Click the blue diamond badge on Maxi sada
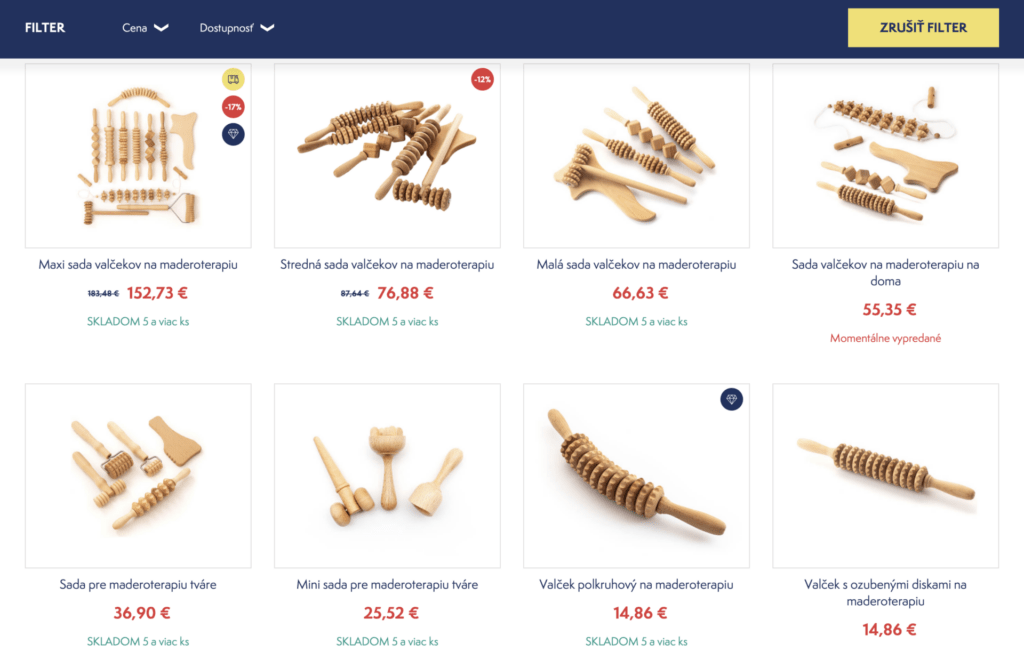The image size is (1024, 651). [233, 134]
